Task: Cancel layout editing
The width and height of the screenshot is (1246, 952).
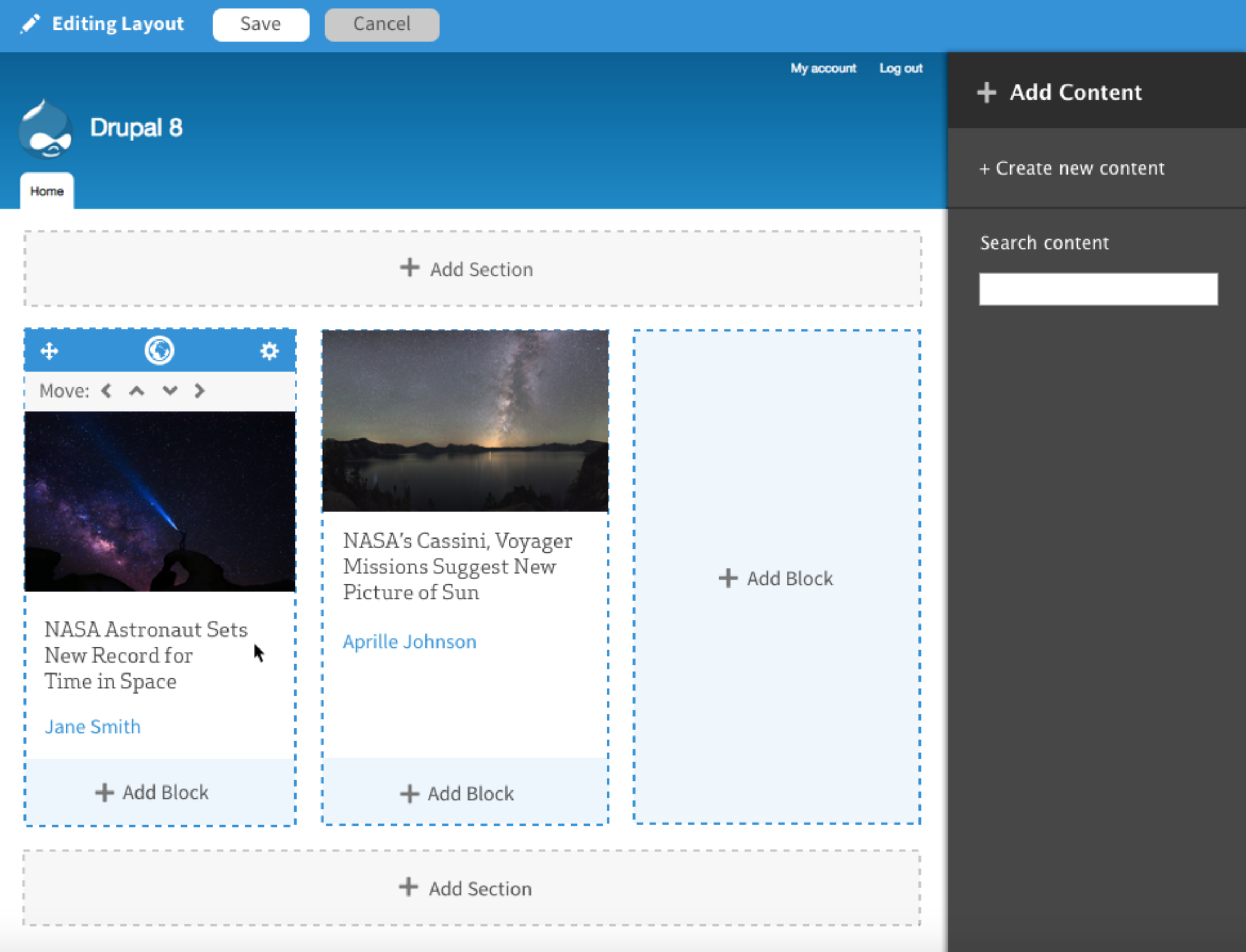Action: point(382,24)
